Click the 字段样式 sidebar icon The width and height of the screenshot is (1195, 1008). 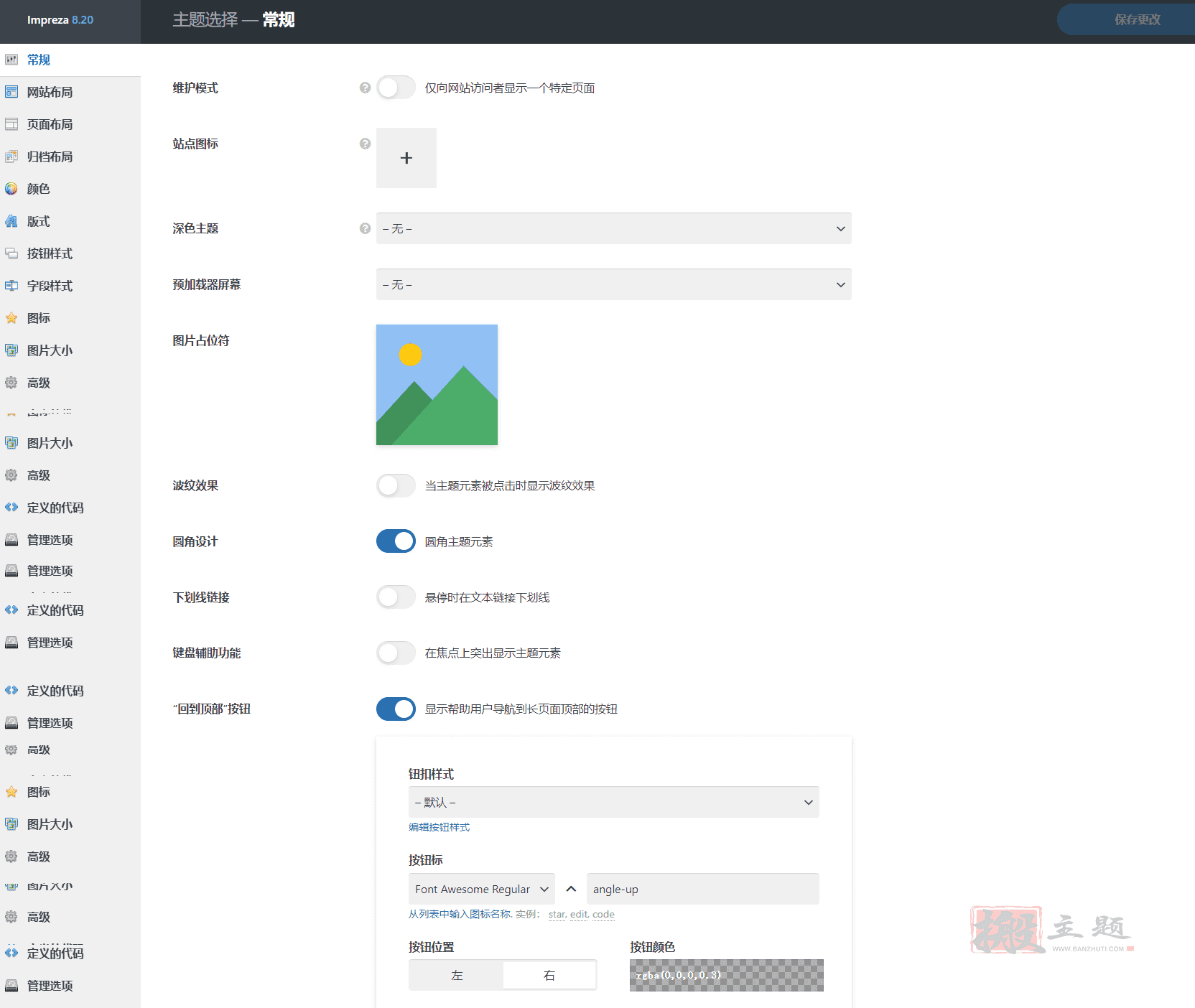tap(11, 286)
